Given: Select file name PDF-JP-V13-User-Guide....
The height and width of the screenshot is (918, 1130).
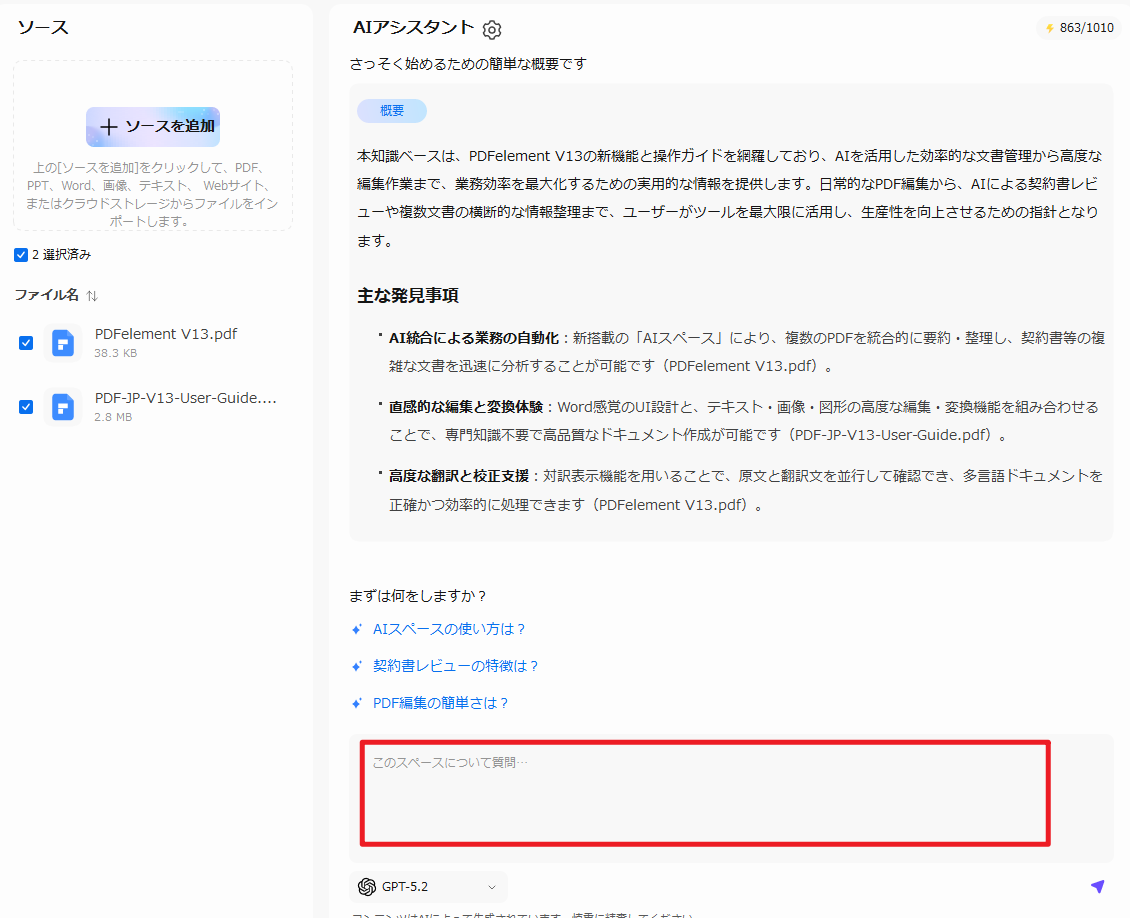Looking at the screenshot, I should [186, 398].
